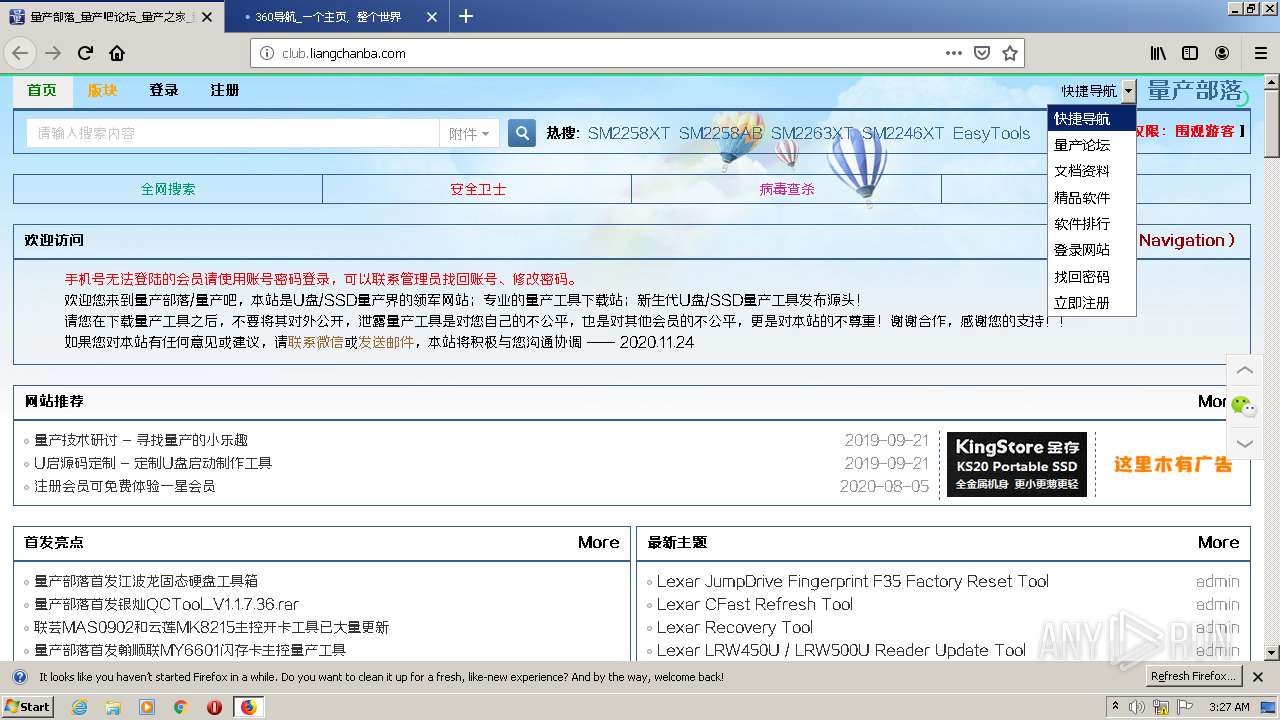Image resolution: width=1280 pixels, height=720 pixels.
Task: Open 量产技术研讨 recommended site link
Action: click(141, 440)
